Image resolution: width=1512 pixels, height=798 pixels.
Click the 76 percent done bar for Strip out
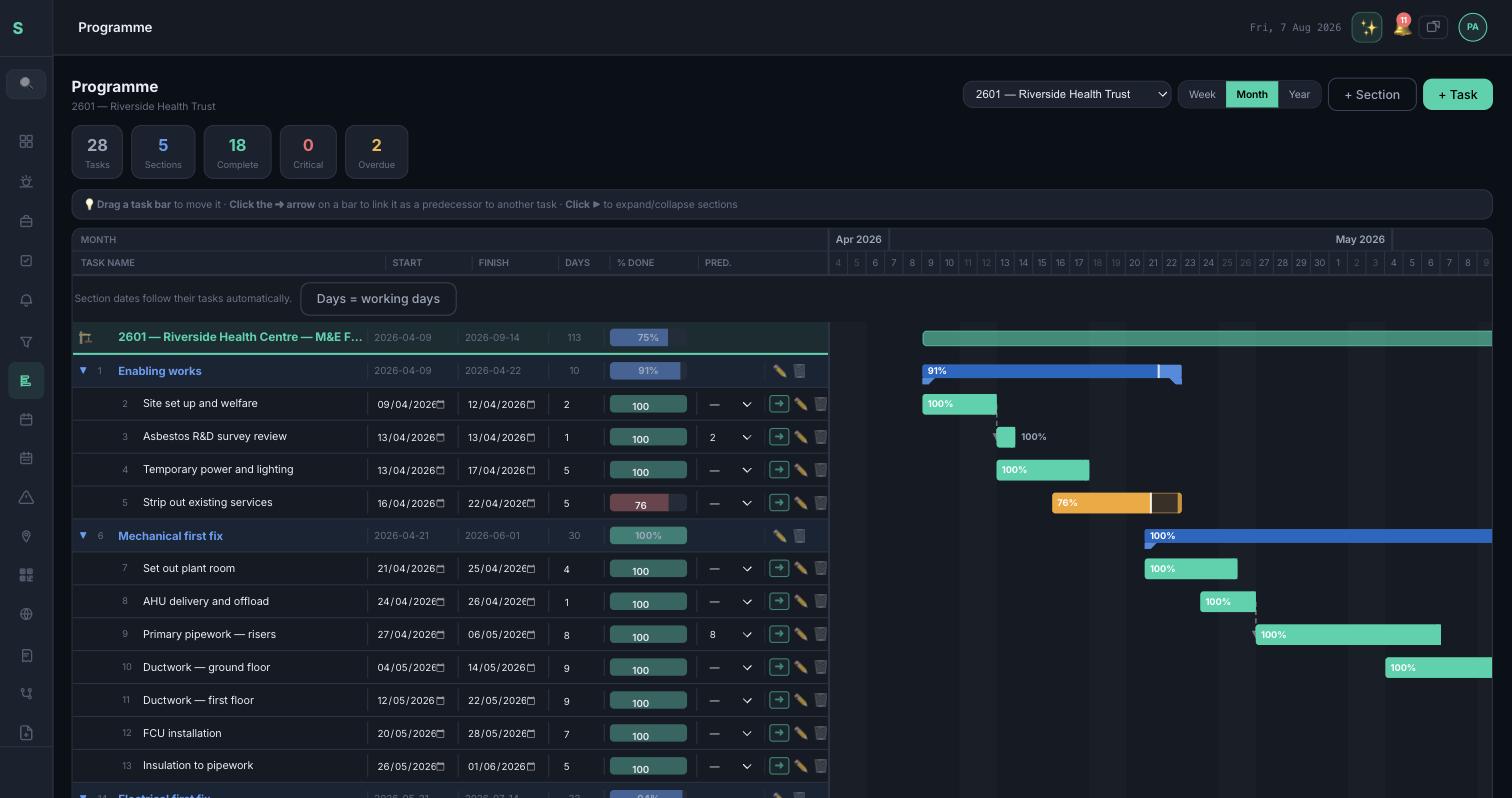(648, 503)
